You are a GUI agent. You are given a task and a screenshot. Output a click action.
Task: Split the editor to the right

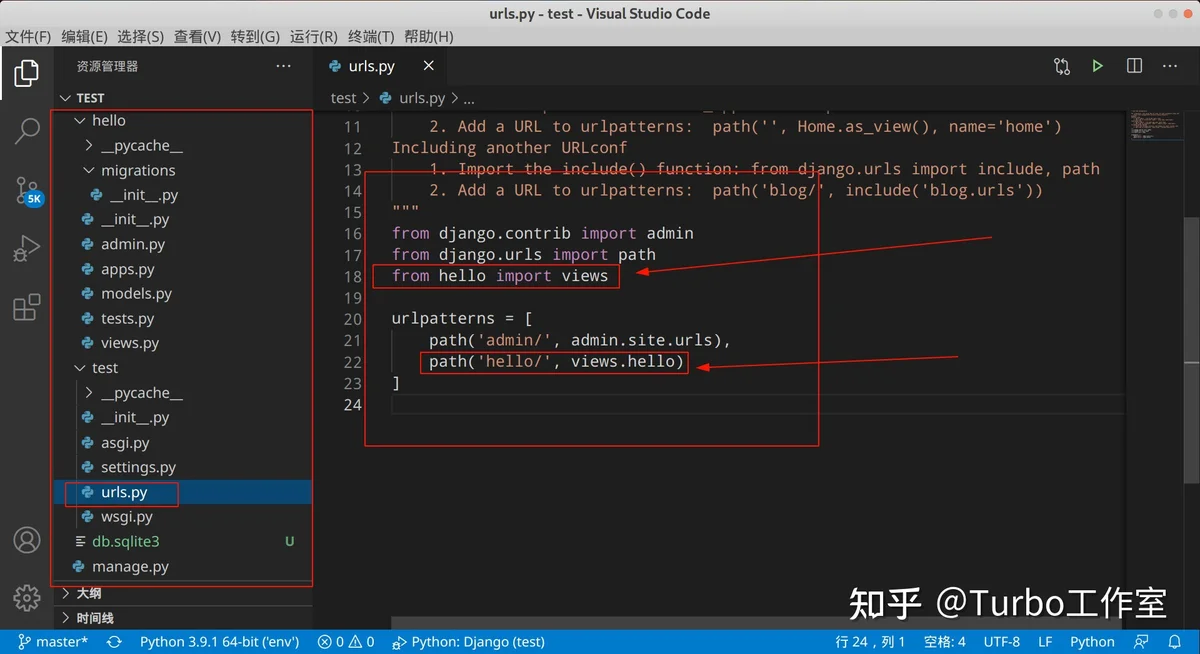(1134, 66)
